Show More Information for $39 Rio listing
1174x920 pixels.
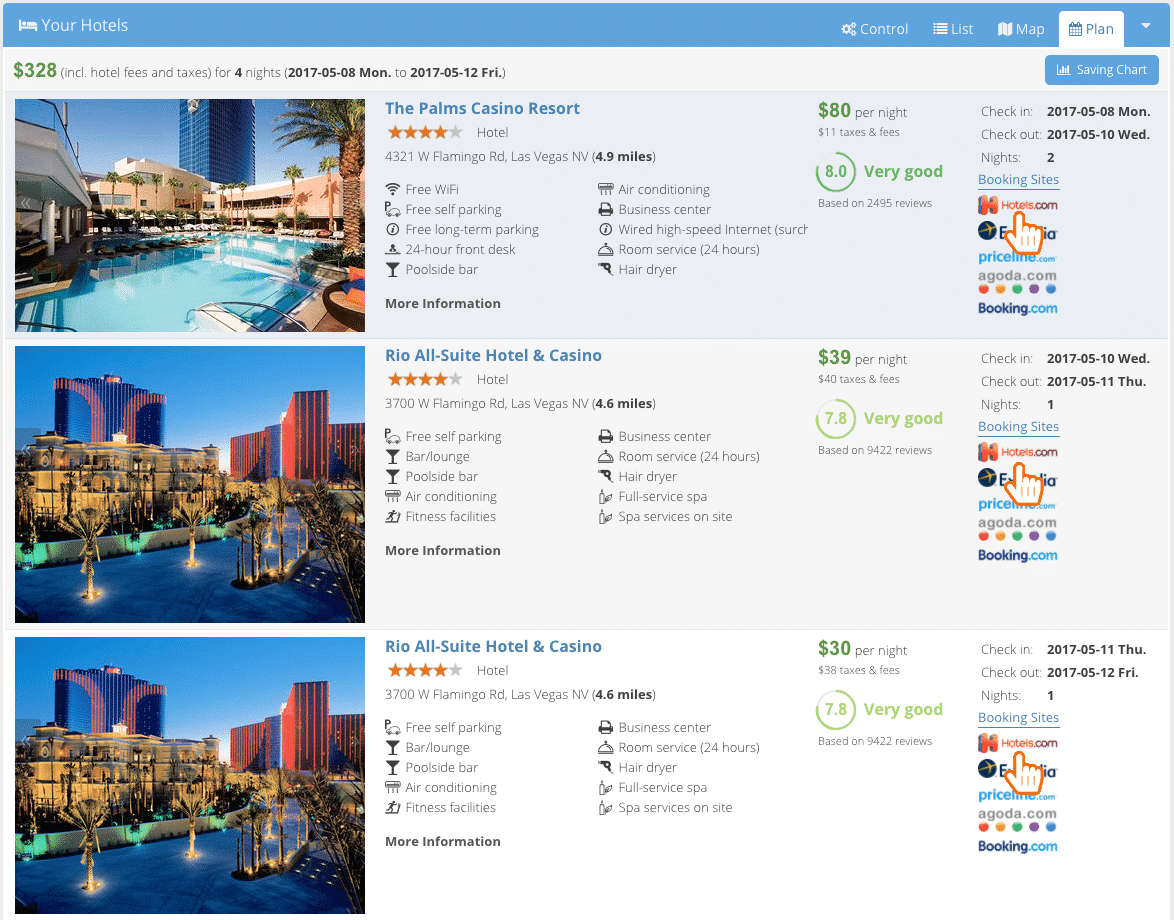pyautogui.click(x=442, y=550)
